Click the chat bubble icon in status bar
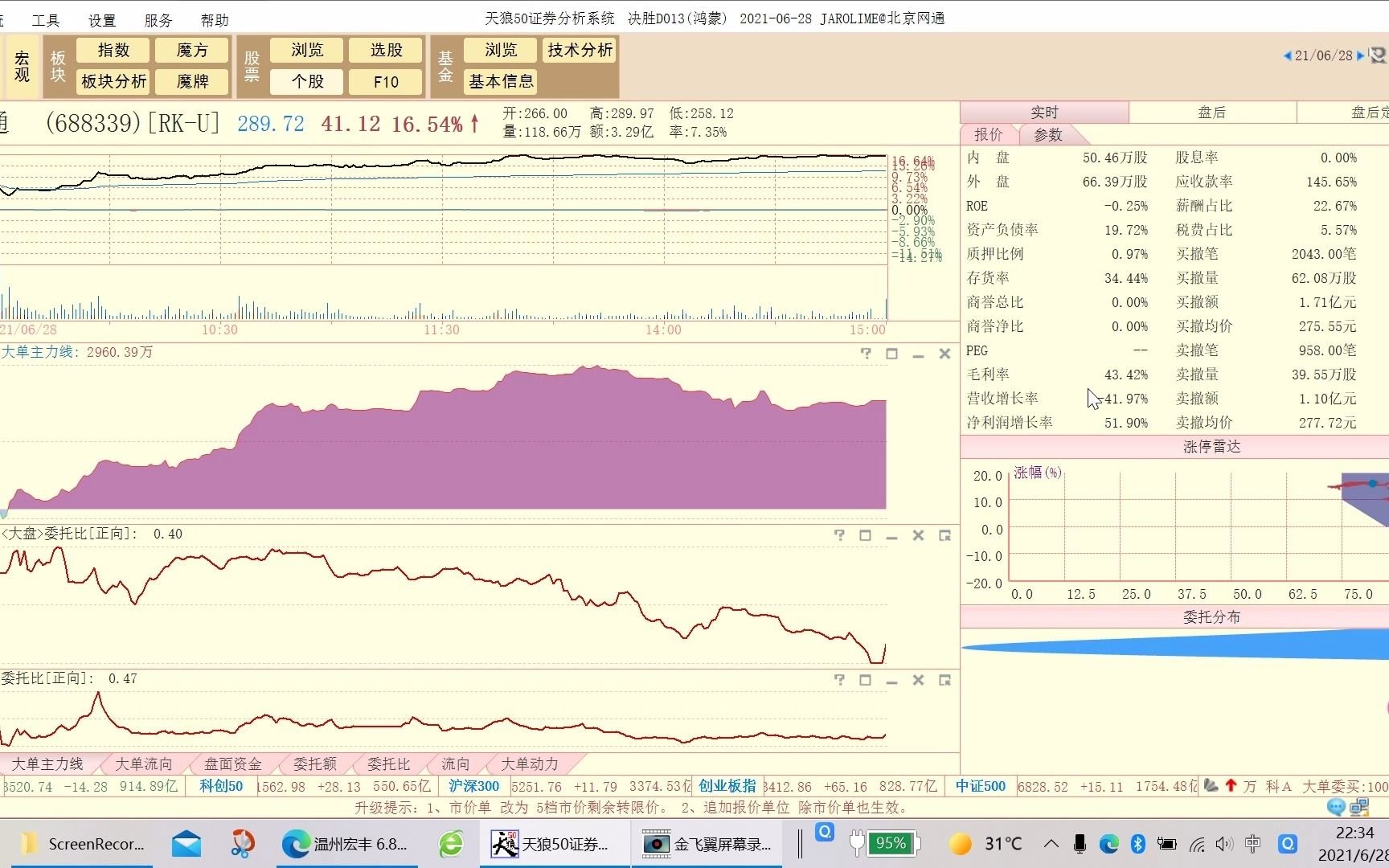Screen dimensions: 1389x868 [1336, 807]
